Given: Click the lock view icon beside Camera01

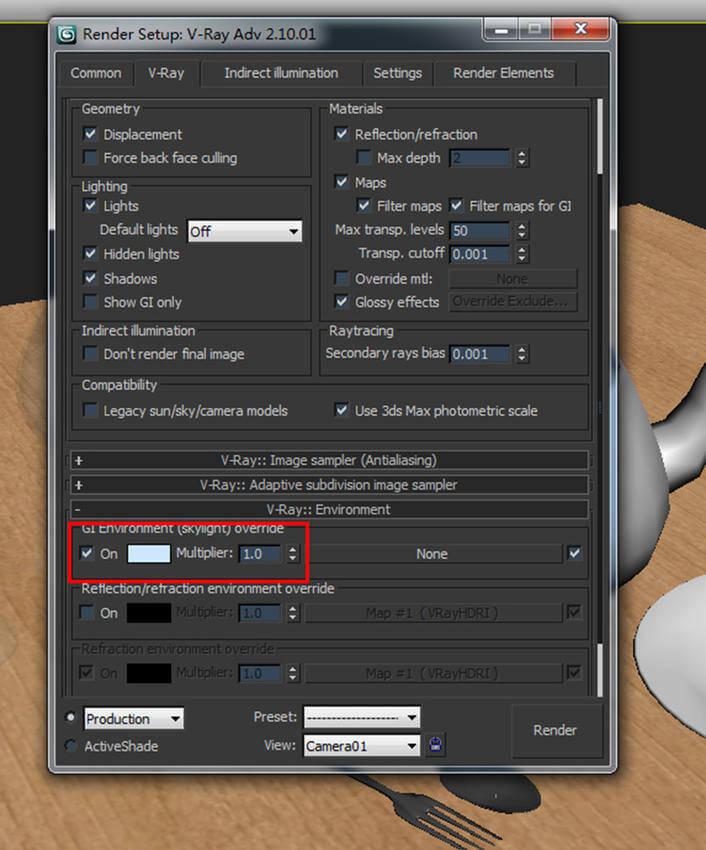Looking at the screenshot, I should [435, 745].
